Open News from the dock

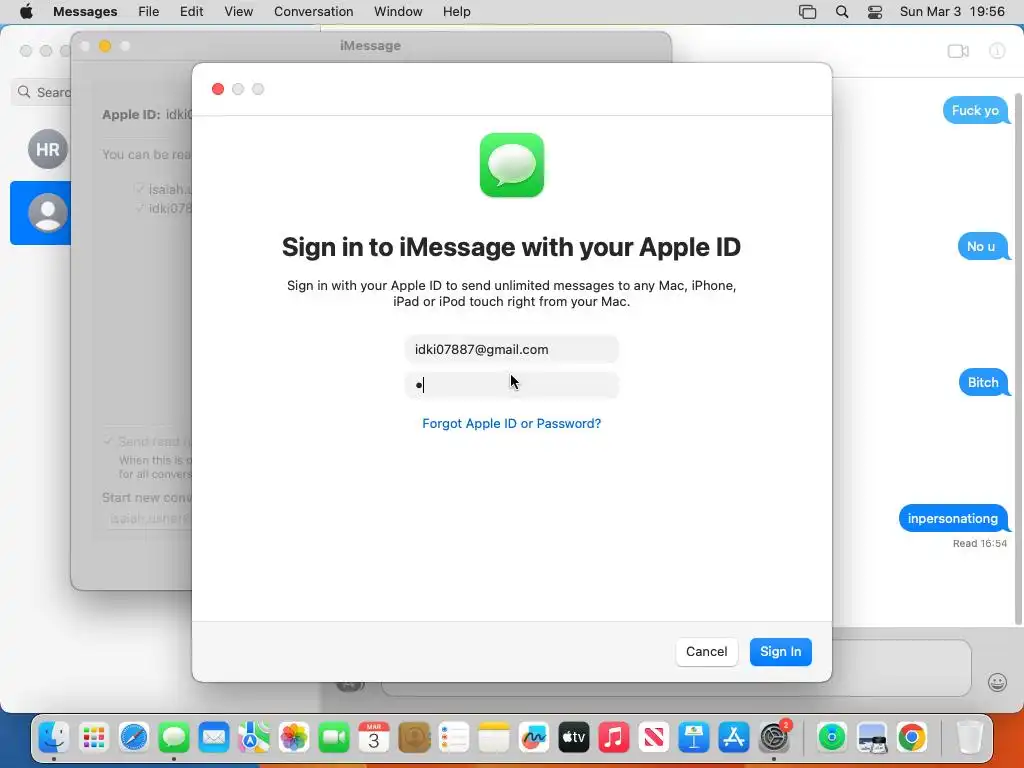coord(654,738)
